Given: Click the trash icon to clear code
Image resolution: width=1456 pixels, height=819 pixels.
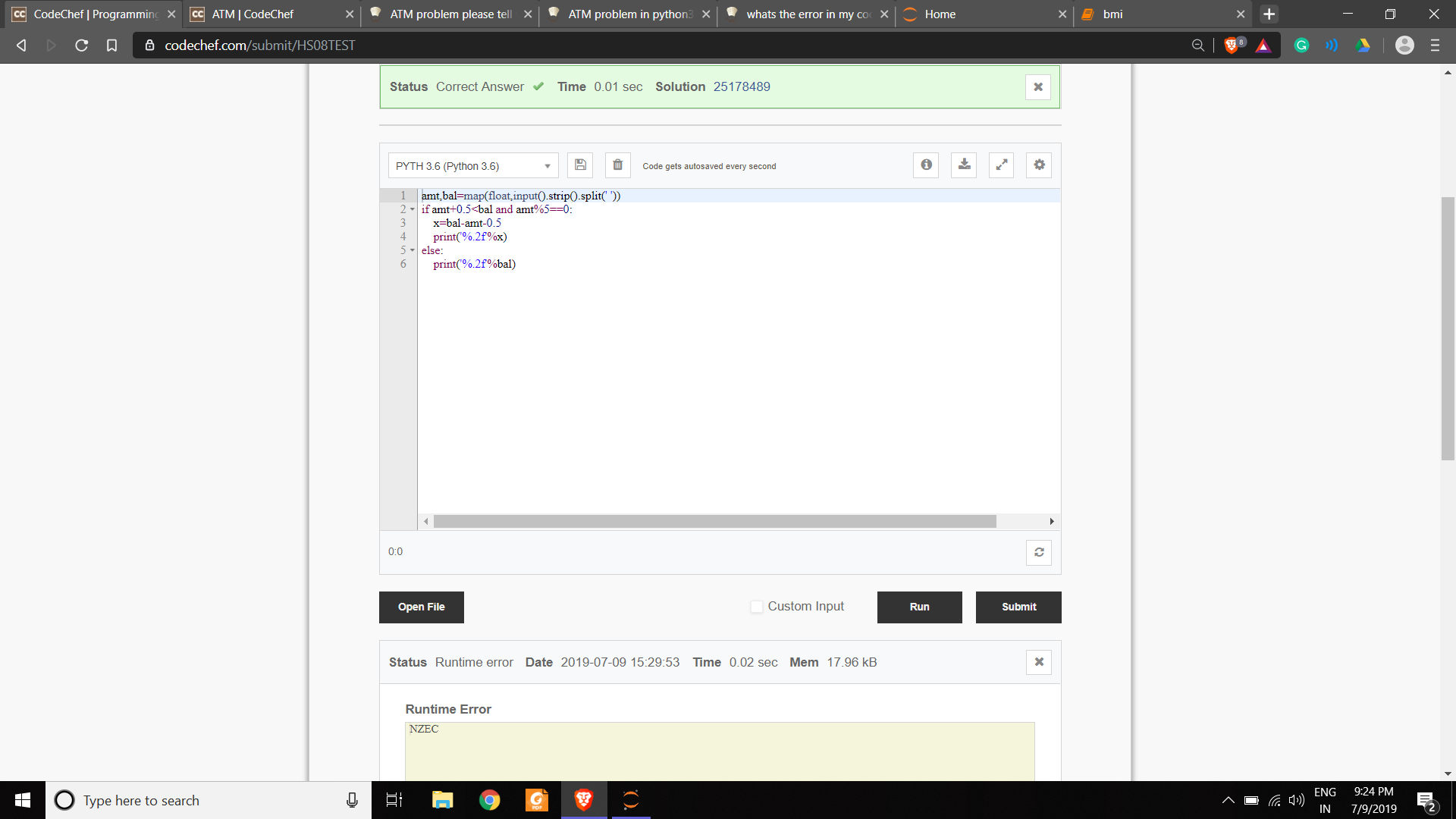Looking at the screenshot, I should point(618,165).
